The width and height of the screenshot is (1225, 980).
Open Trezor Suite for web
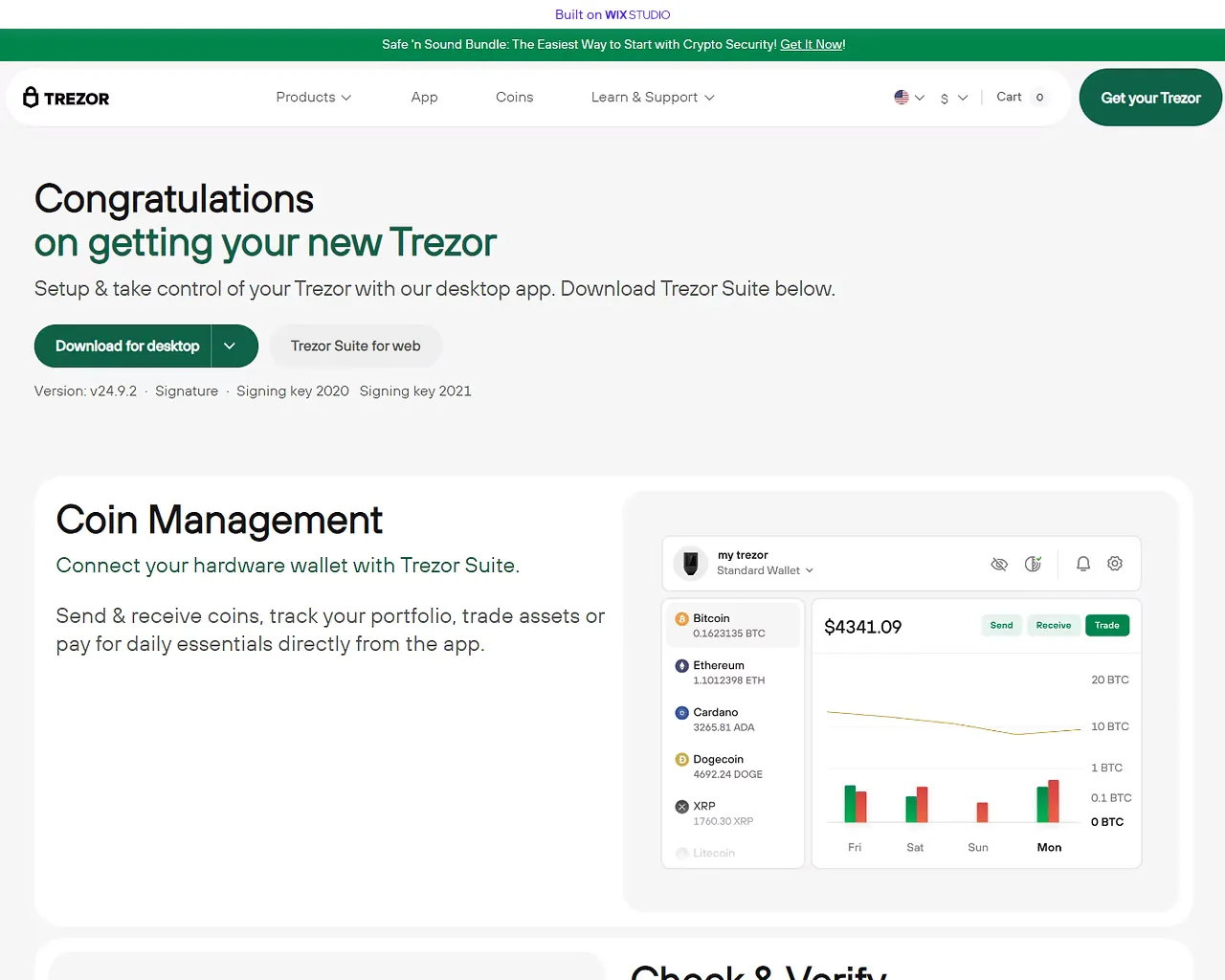click(355, 345)
